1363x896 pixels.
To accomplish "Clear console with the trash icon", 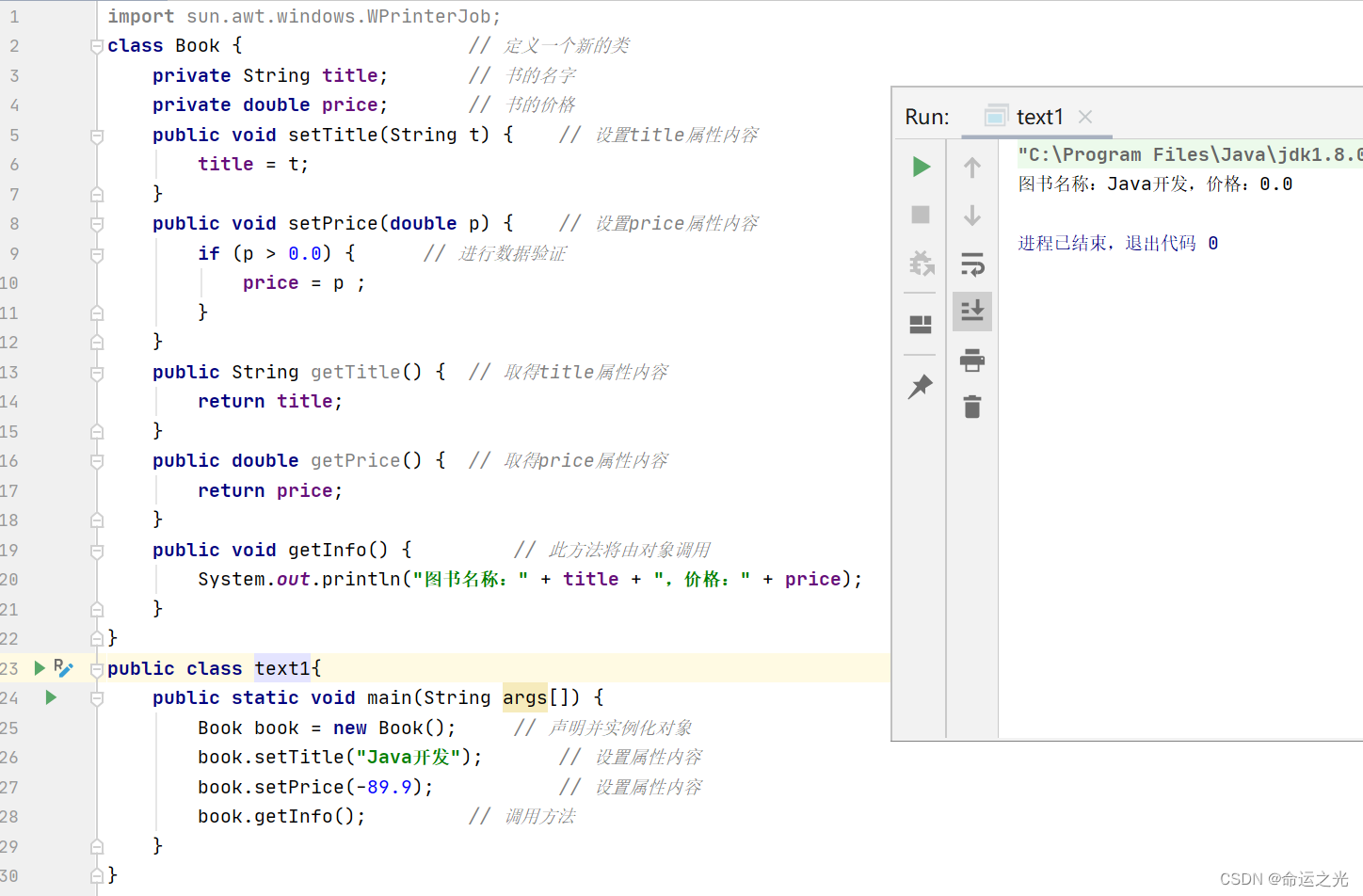I will pyautogui.click(x=972, y=407).
